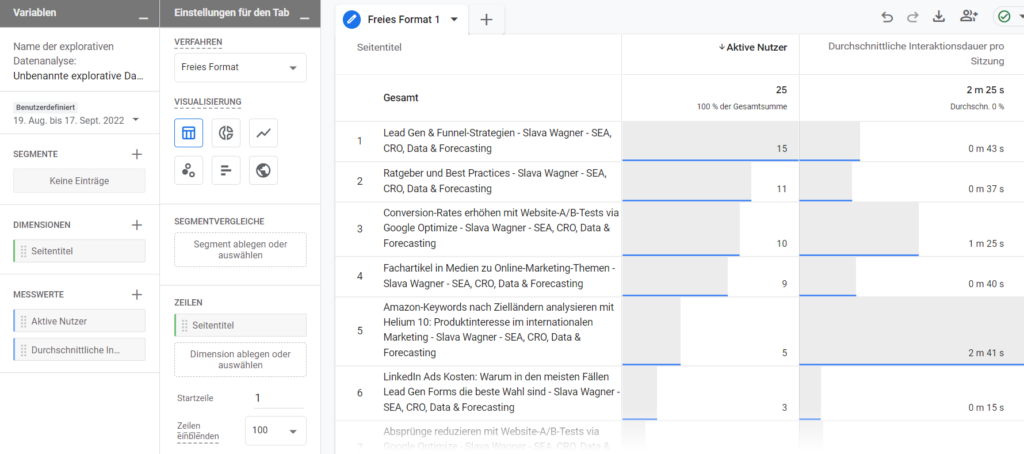Open the date range dropdown
Screen dimensions: 1024x454
click(136, 120)
